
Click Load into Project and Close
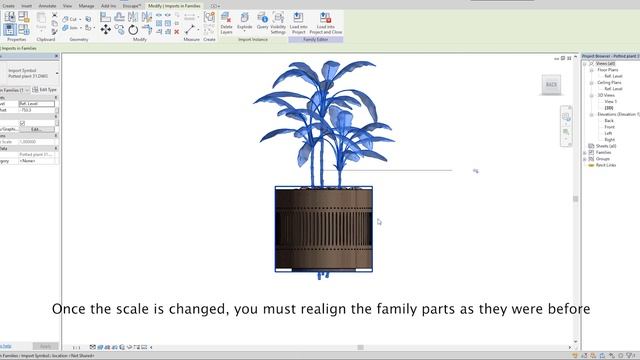click(326, 23)
